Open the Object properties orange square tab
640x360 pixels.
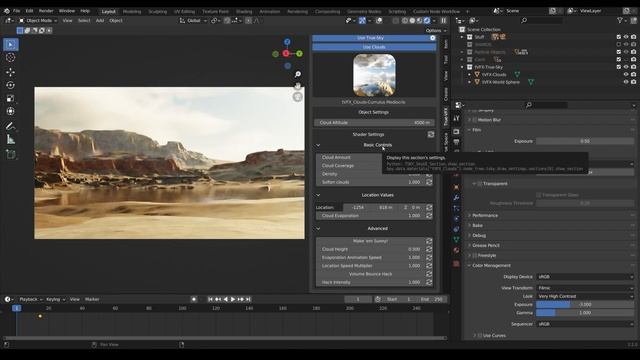coord(456,187)
